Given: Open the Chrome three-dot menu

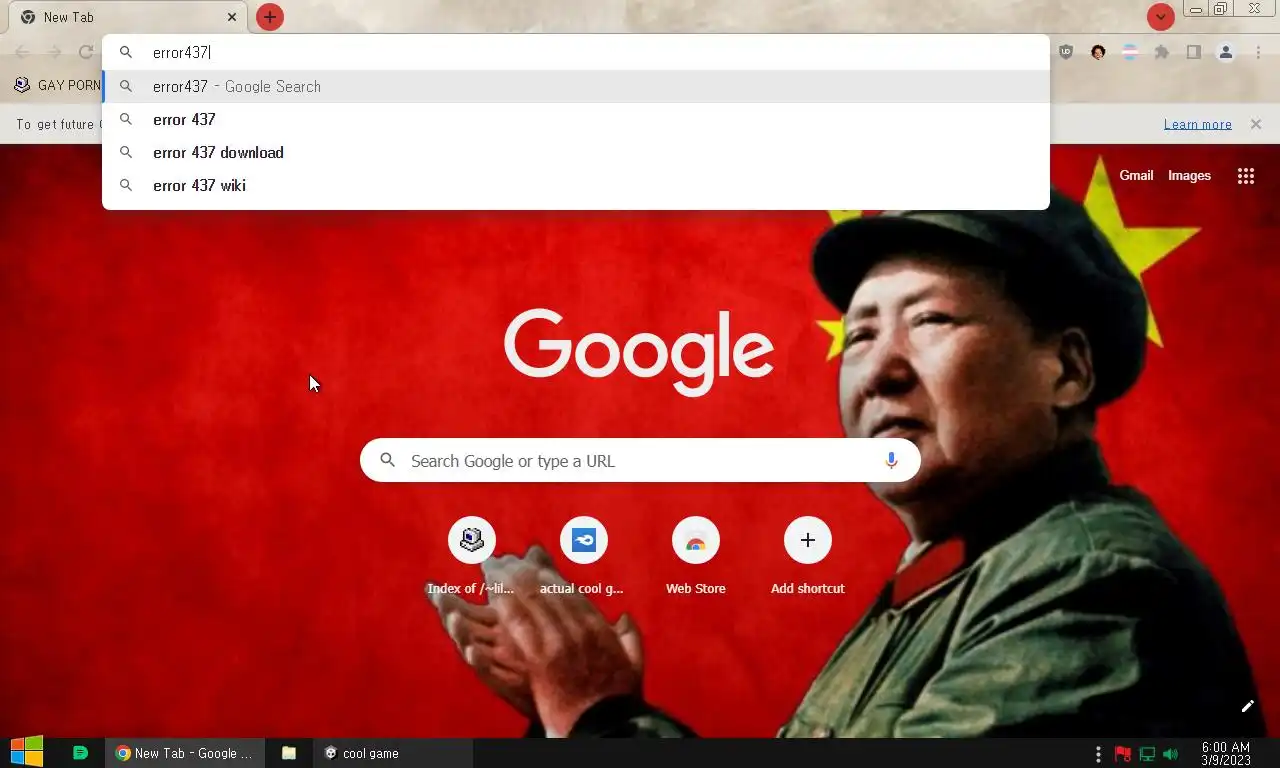Looking at the screenshot, I should [1258, 52].
